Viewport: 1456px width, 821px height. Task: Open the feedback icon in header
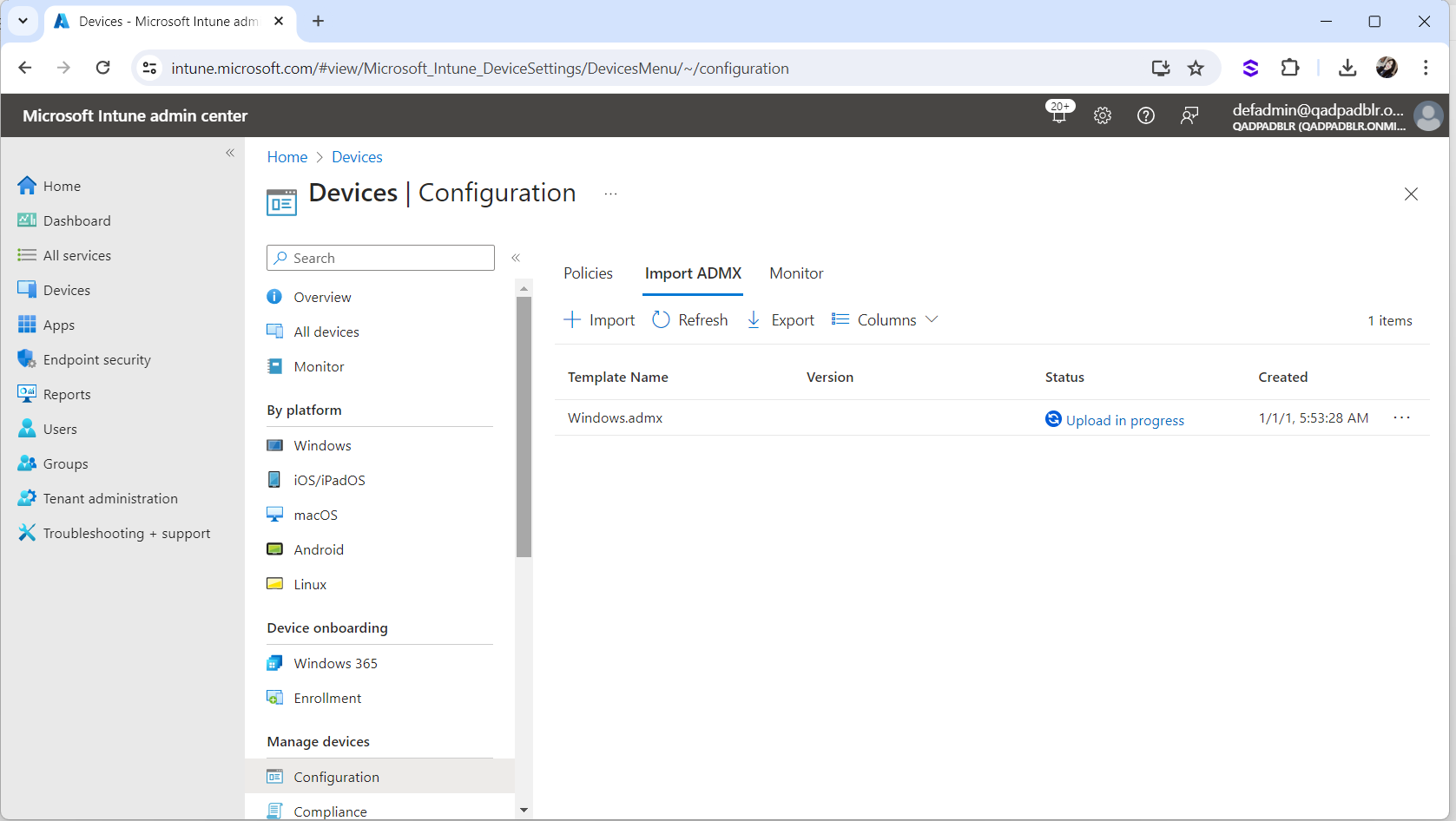coord(1189,115)
